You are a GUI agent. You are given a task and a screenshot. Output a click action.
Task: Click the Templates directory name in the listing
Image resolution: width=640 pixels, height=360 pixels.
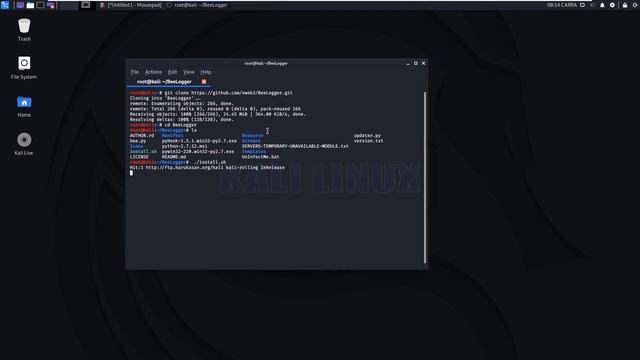point(253,151)
